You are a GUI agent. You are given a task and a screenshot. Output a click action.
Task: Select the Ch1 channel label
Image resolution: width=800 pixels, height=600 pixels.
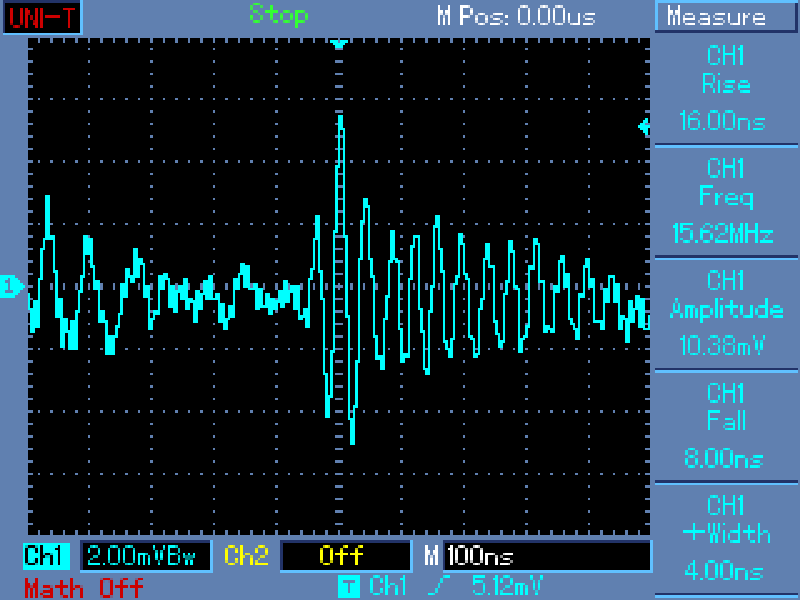tap(46, 556)
